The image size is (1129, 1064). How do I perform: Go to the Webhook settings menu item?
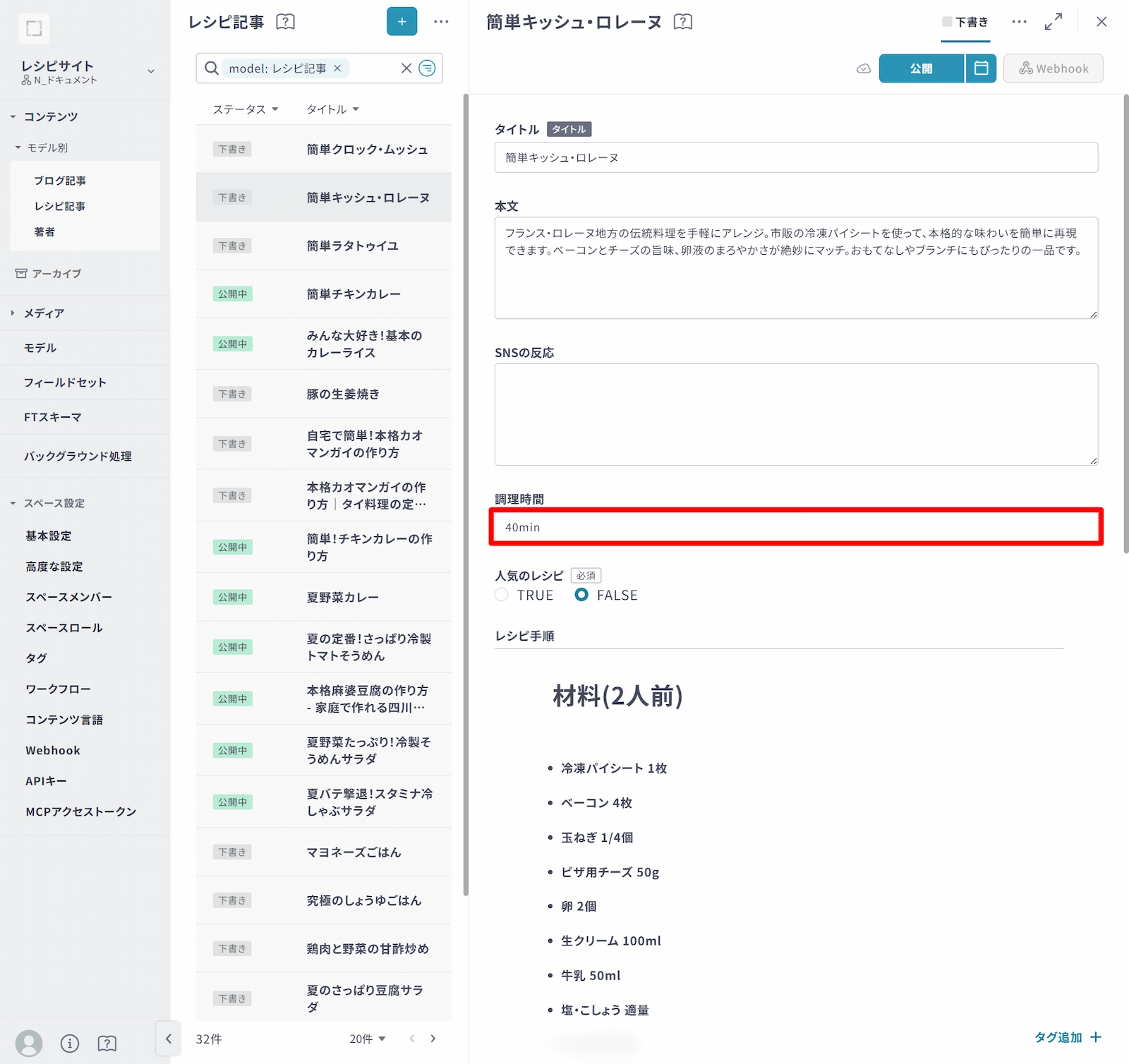pyautogui.click(x=53, y=751)
